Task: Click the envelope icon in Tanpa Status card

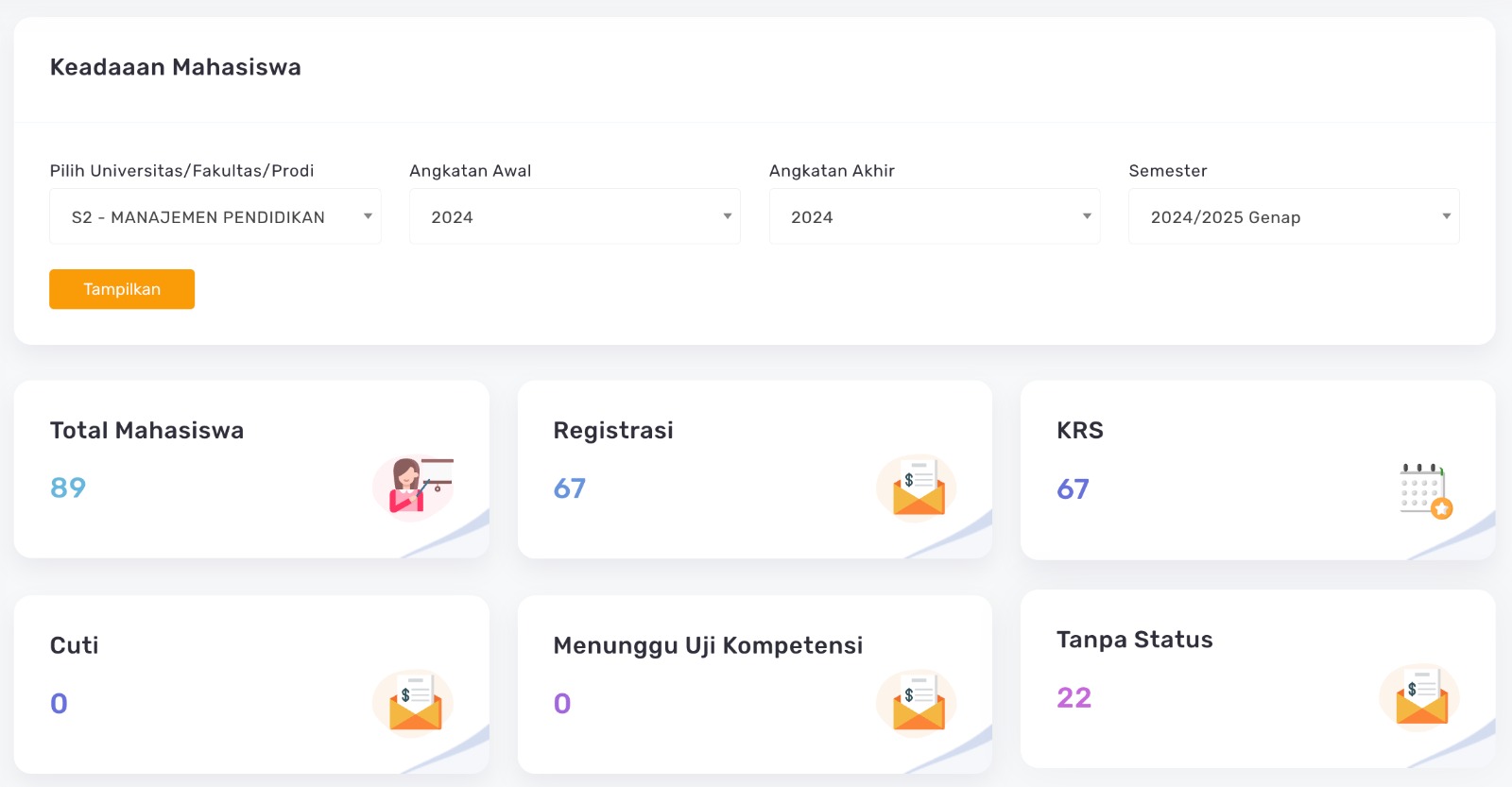Action: coord(1420,697)
